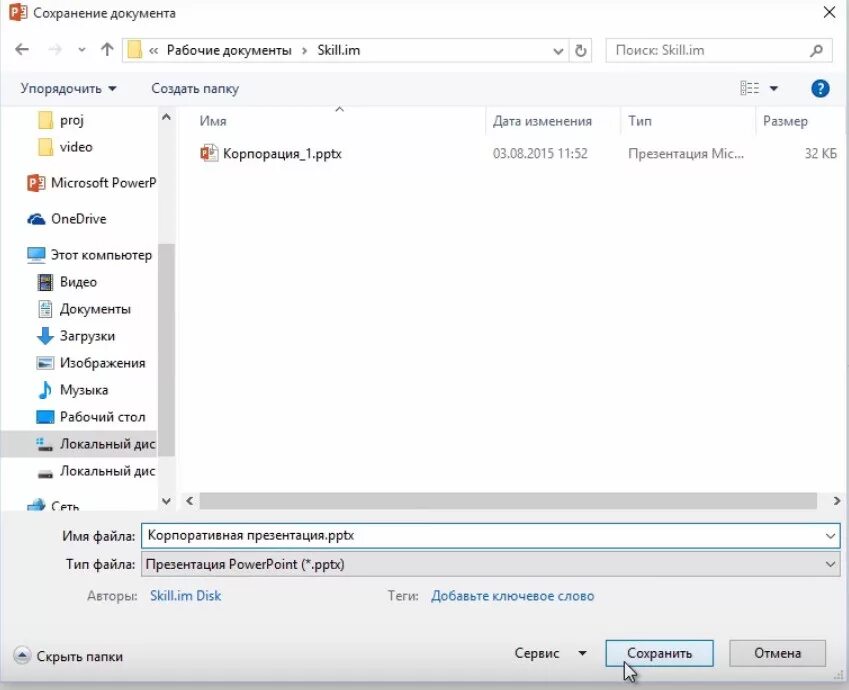This screenshot has height=690, width=849.
Task: Open the Тип файла combo box
Action: pos(491,564)
